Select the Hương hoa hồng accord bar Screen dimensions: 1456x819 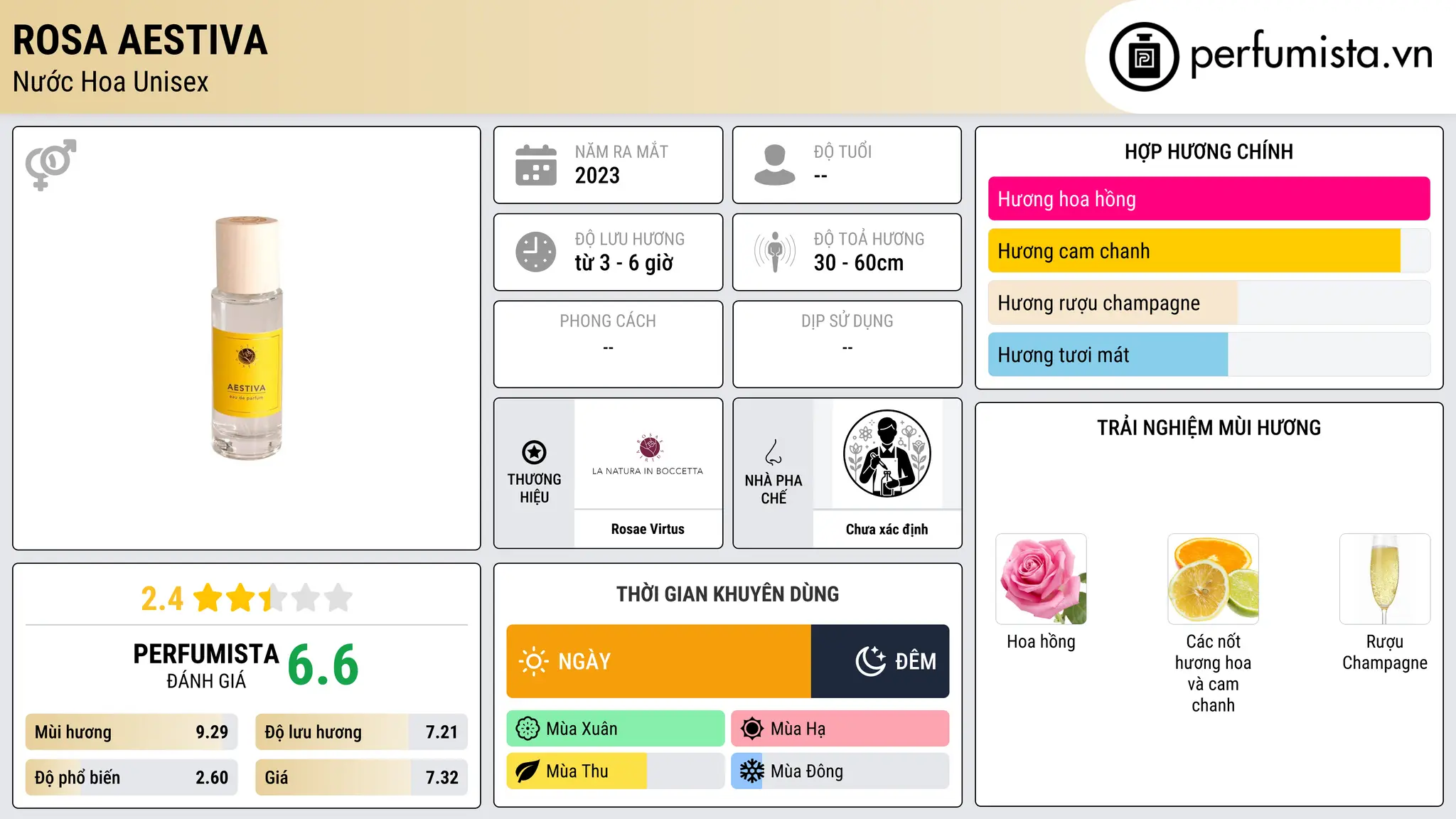1209,199
